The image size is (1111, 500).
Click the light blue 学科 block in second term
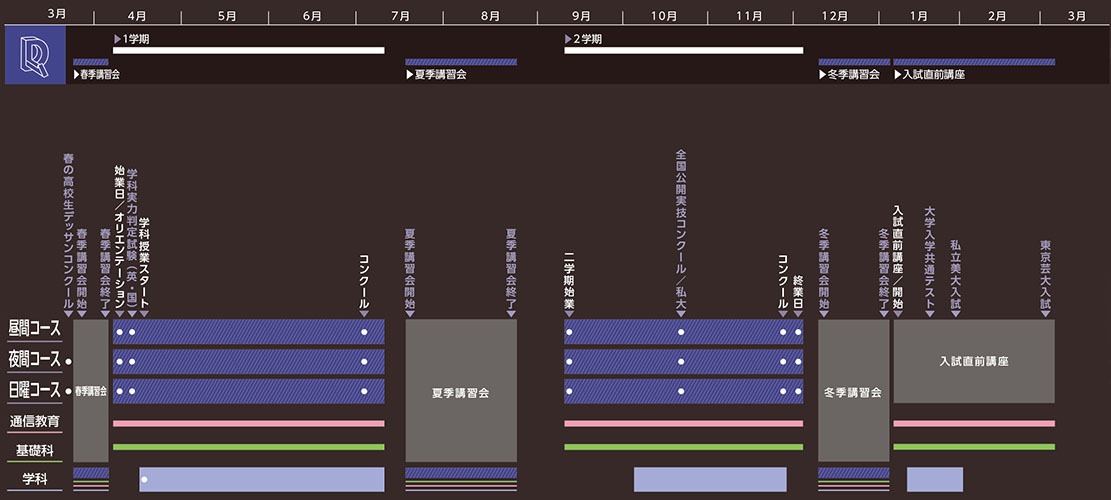pyautogui.click(x=709, y=479)
